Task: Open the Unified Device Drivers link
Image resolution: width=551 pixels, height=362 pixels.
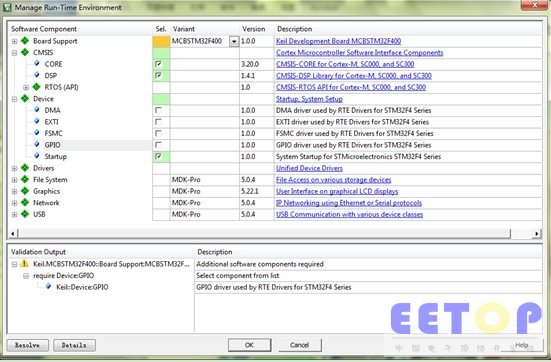Action: (309, 168)
